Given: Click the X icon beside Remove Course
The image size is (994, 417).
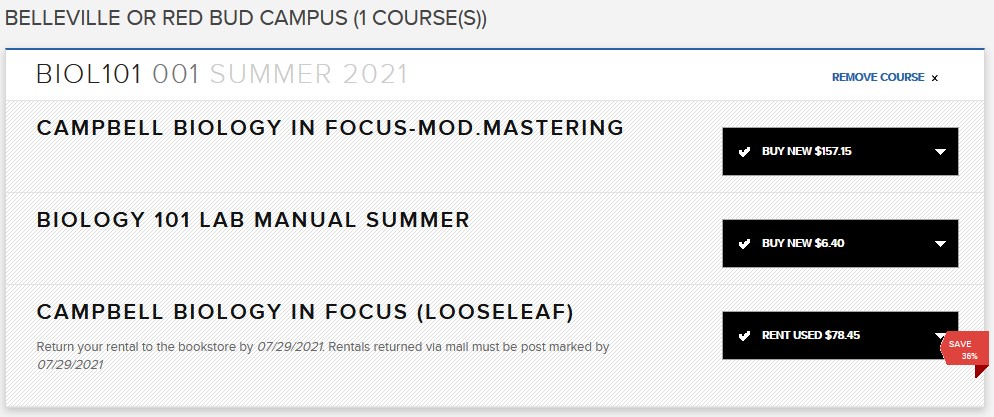Looking at the screenshot, I should 935,78.
